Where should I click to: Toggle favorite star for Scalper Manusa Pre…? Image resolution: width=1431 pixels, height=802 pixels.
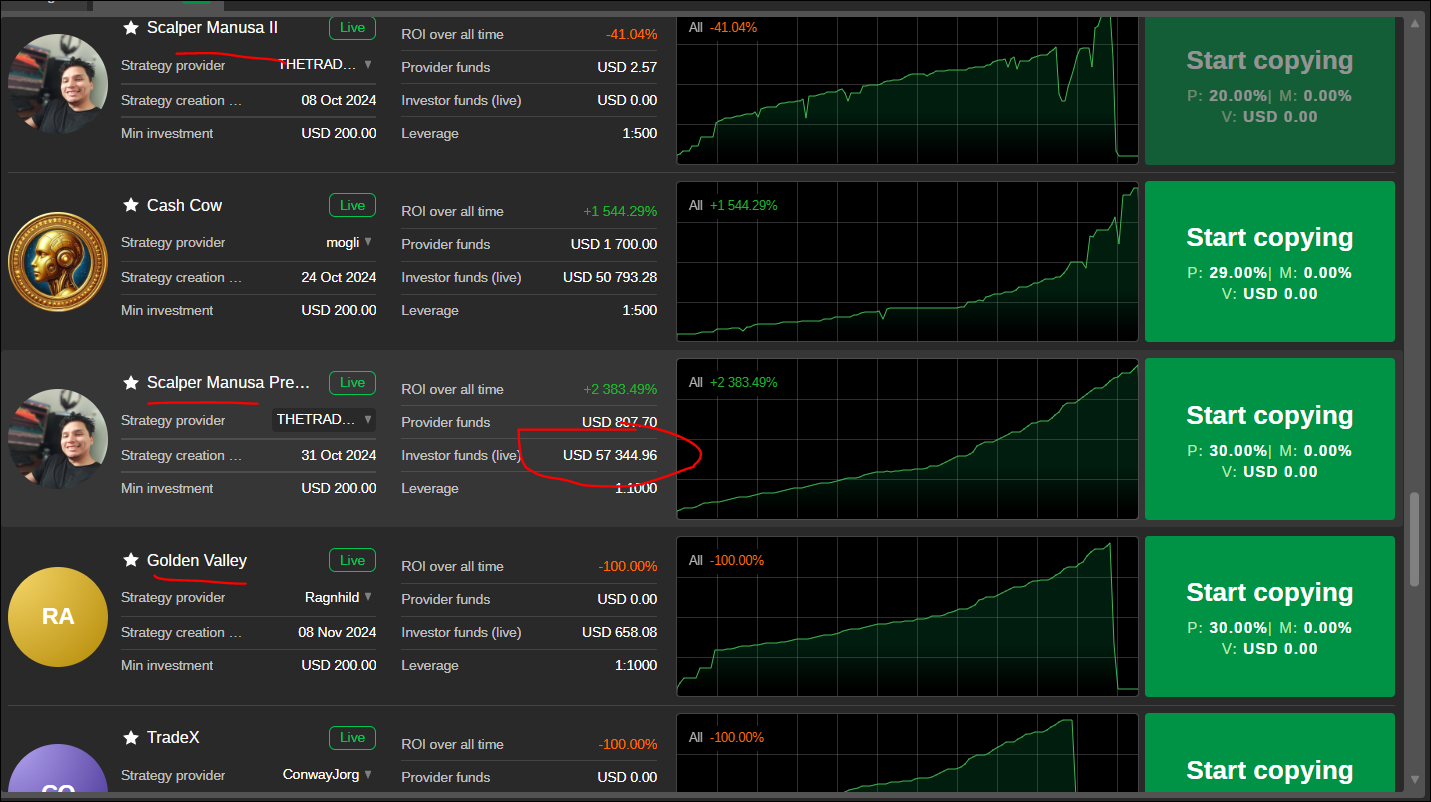tap(130, 383)
